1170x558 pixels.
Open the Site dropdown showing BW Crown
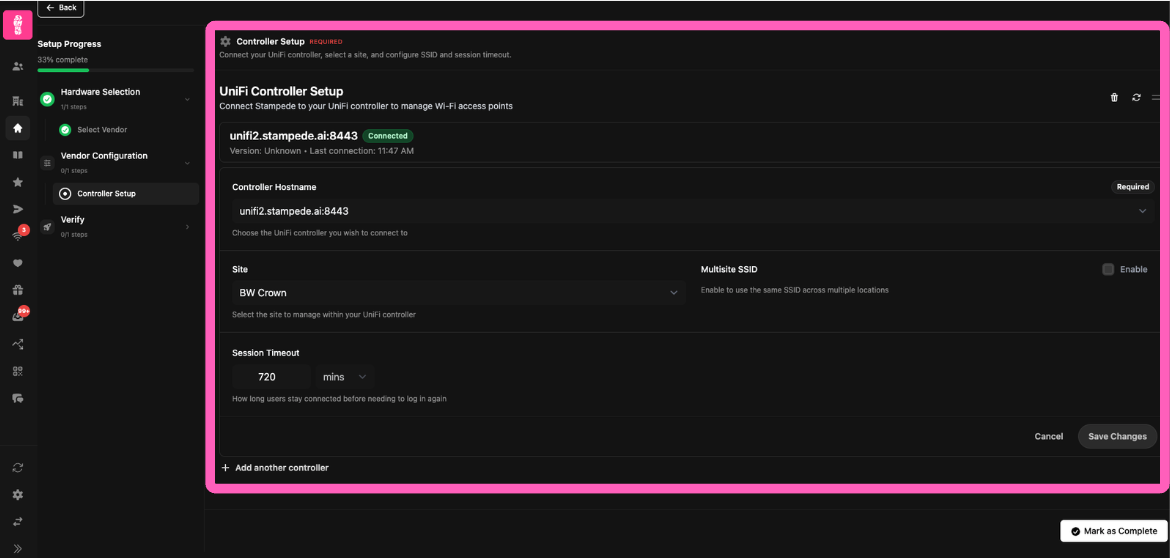pos(456,293)
